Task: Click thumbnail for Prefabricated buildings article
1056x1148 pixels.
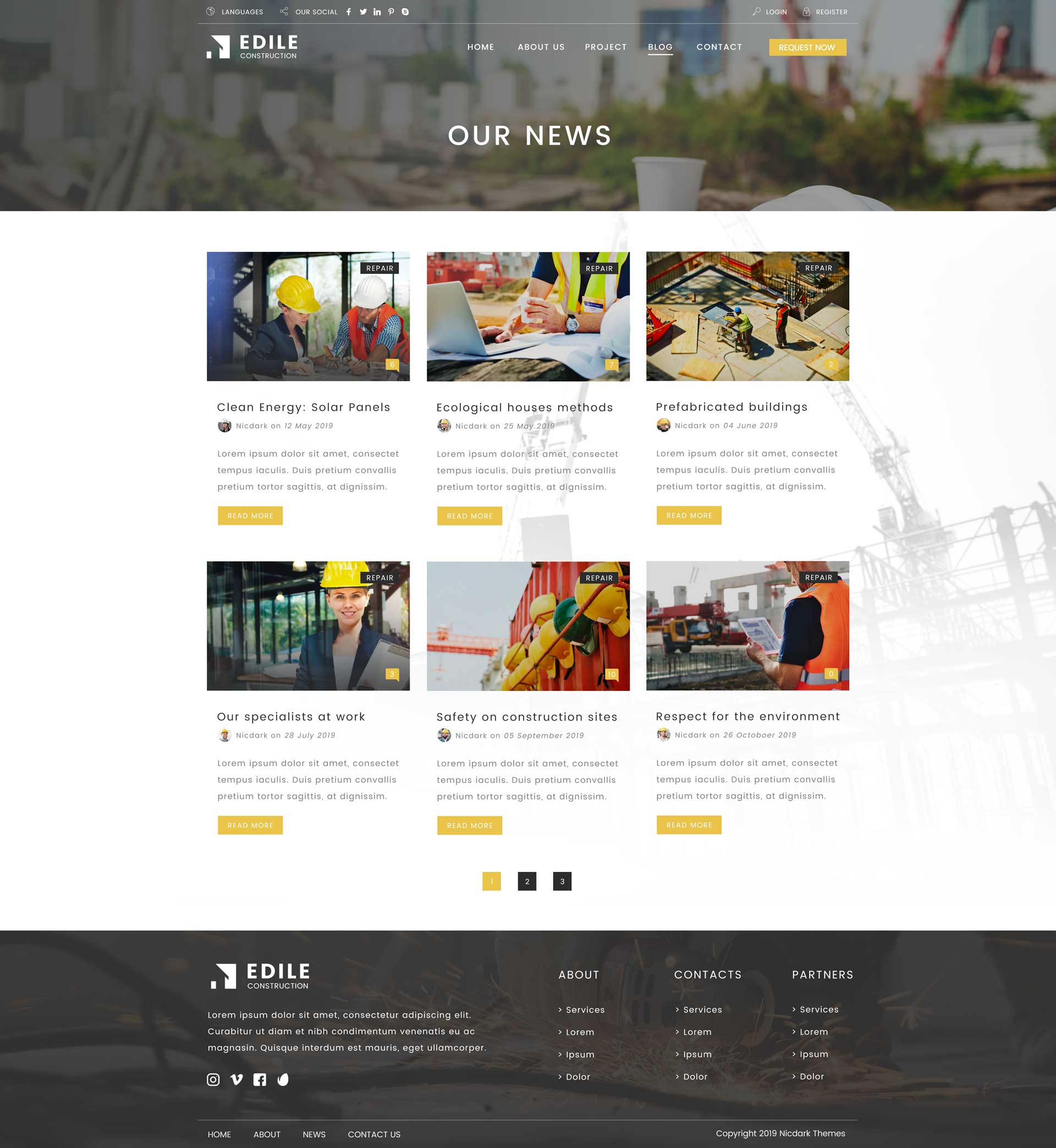Action: [x=748, y=316]
